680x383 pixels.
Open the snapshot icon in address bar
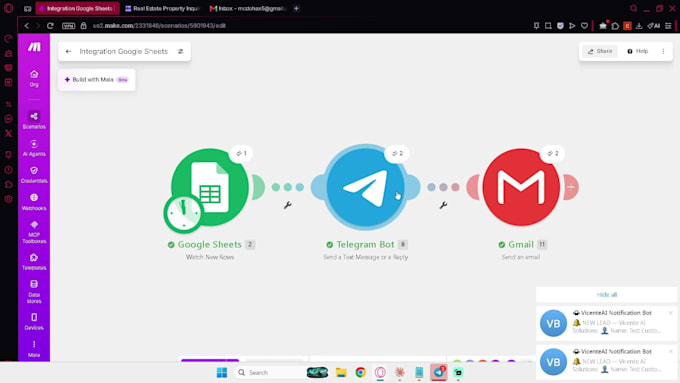click(x=548, y=26)
